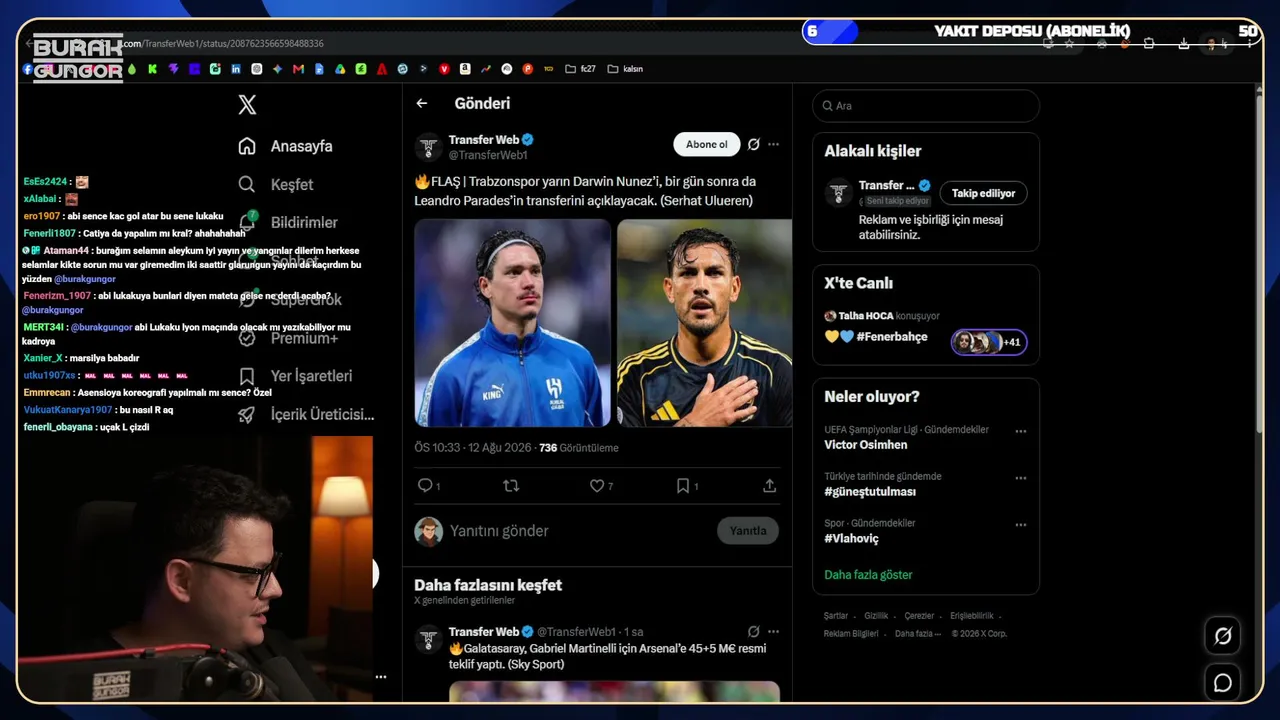Open the fc27 bookmarks folder

click(x=580, y=69)
